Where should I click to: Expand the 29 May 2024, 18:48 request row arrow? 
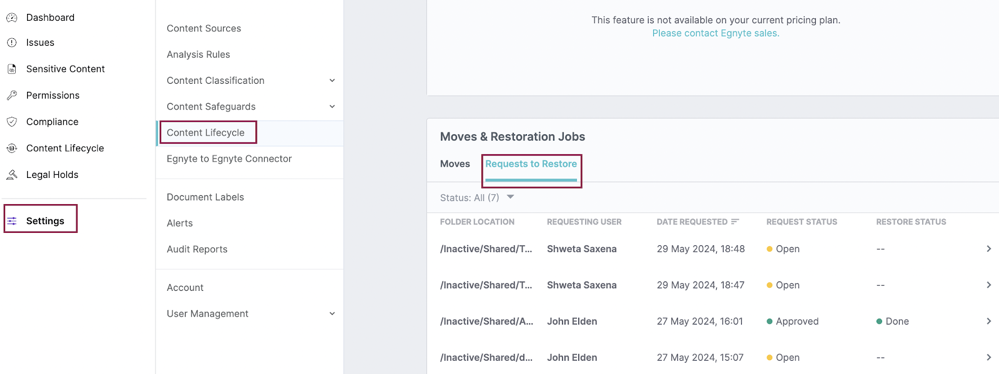pyautogui.click(x=989, y=249)
